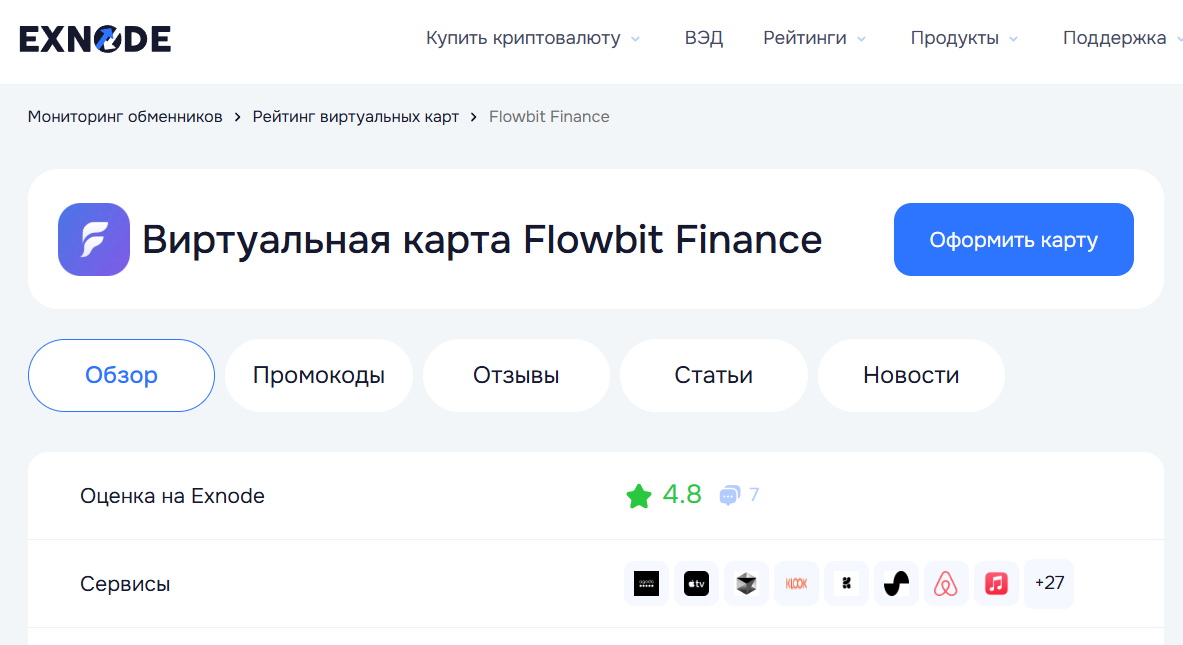Select the Agoda service icon
Viewport: 1183px width, 645px height.
[x=646, y=583]
